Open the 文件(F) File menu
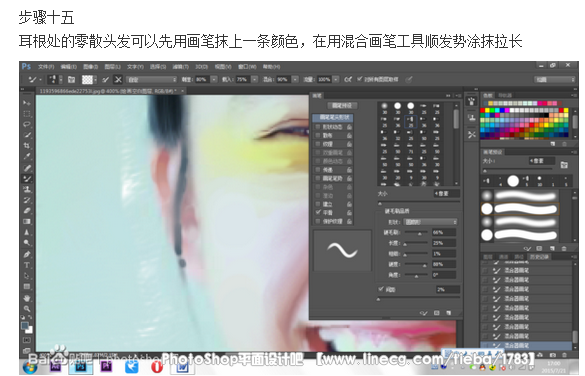Image resolution: width=585 pixels, height=376 pixels. tap(46, 67)
